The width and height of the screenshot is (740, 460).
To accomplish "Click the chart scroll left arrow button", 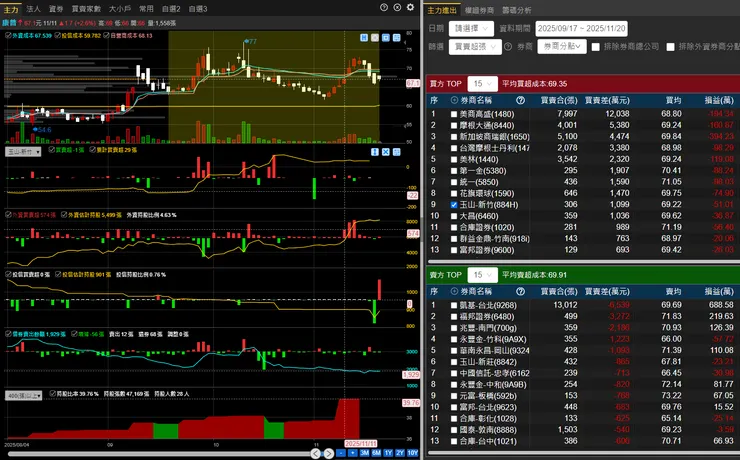I will click(x=316, y=453).
